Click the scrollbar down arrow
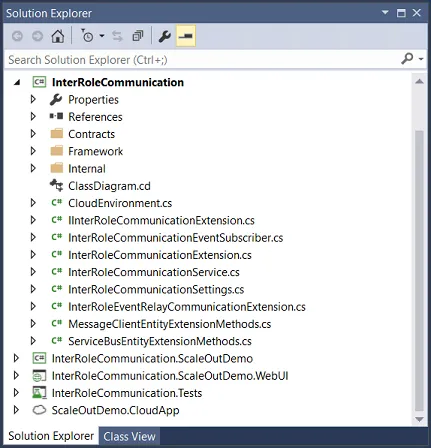The height and width of the screenshot is (448, 431). click(x=419, y=419)
